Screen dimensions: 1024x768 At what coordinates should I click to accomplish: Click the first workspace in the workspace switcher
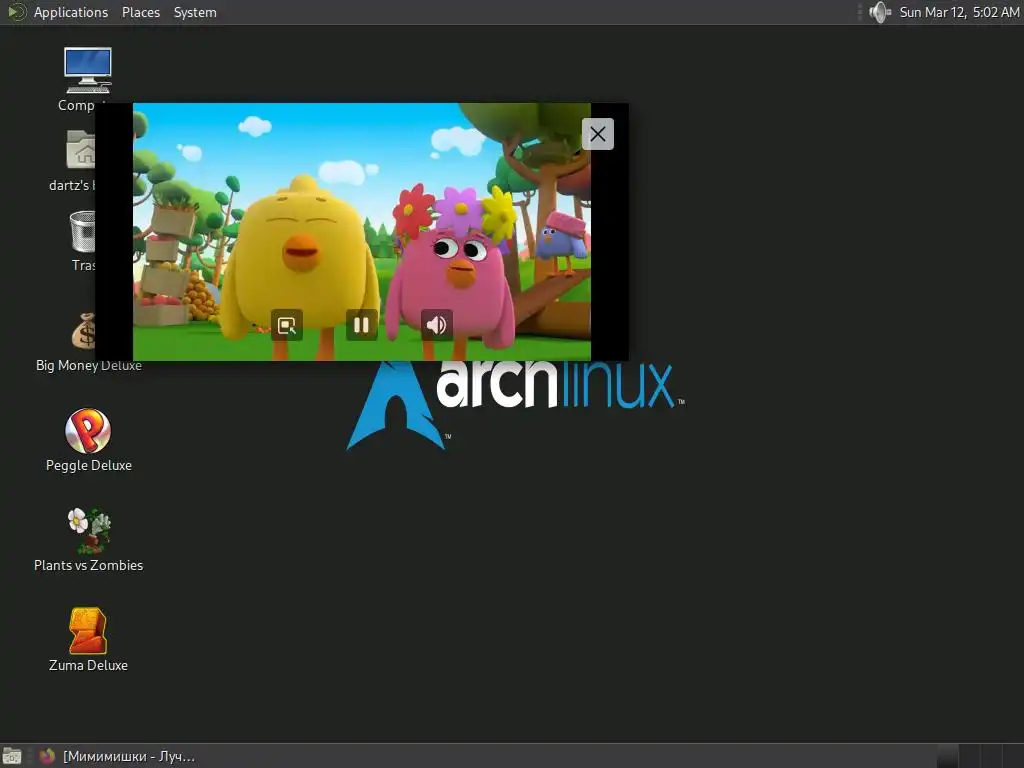pyautogui.click(x=947, y=756)
